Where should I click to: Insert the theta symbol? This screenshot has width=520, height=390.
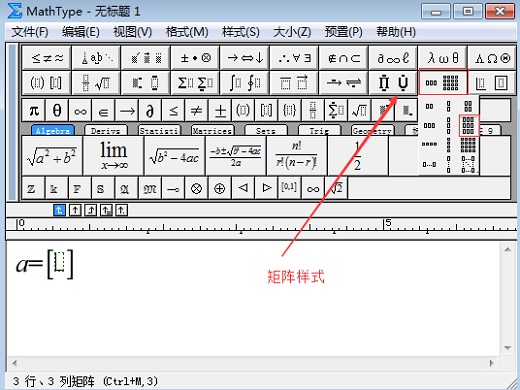pos(57,110)
